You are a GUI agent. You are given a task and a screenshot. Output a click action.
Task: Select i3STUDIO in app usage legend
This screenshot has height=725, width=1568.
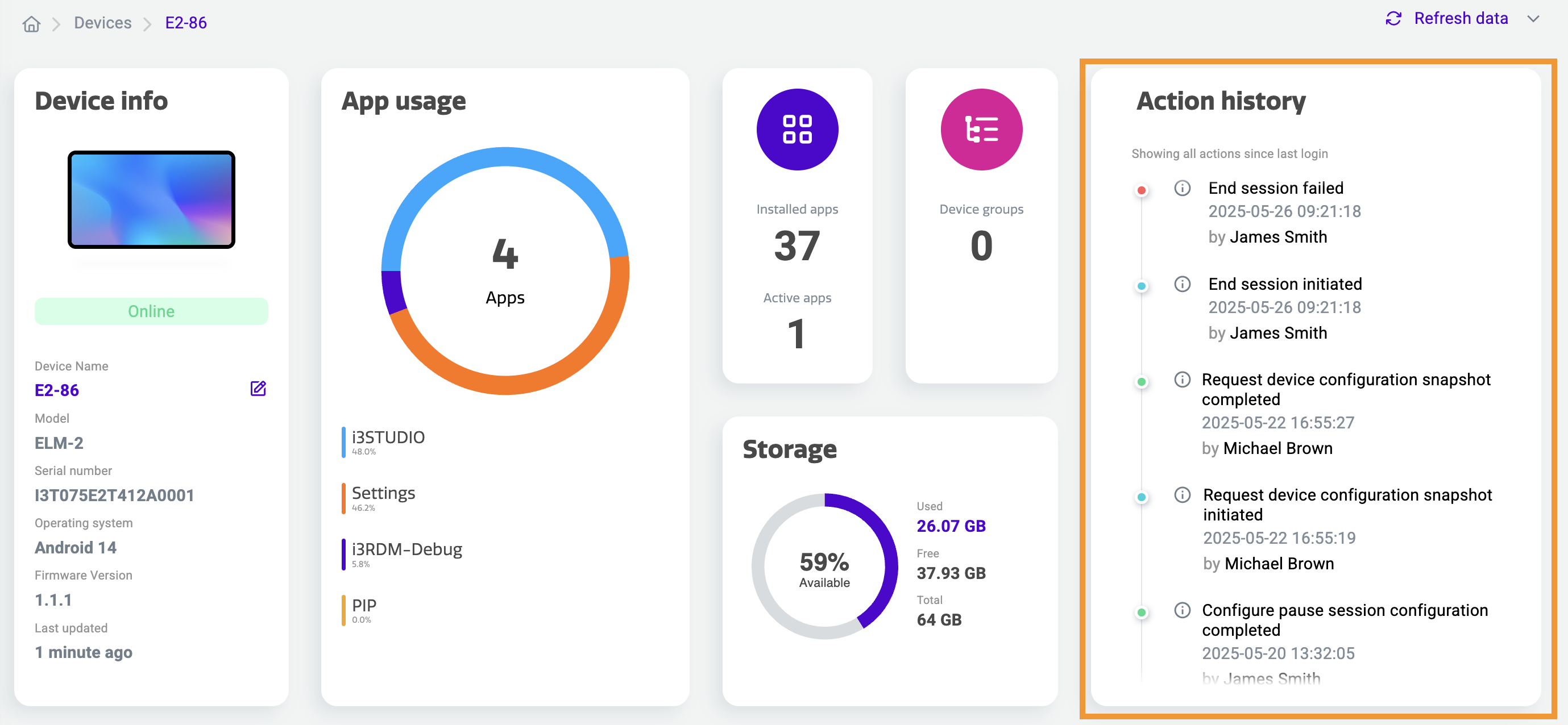click(388, 438)
